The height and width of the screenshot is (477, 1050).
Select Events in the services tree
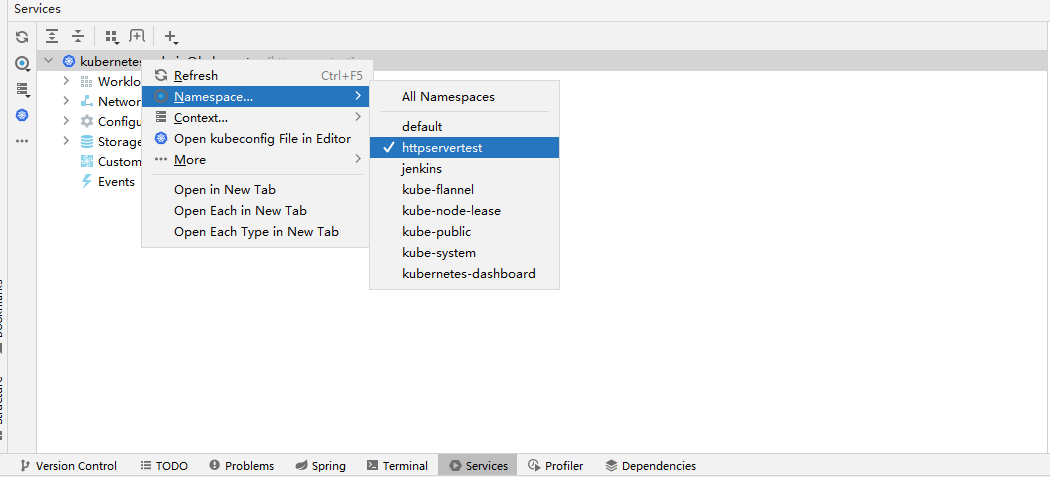pyautogui.click(x=115, y=182)
